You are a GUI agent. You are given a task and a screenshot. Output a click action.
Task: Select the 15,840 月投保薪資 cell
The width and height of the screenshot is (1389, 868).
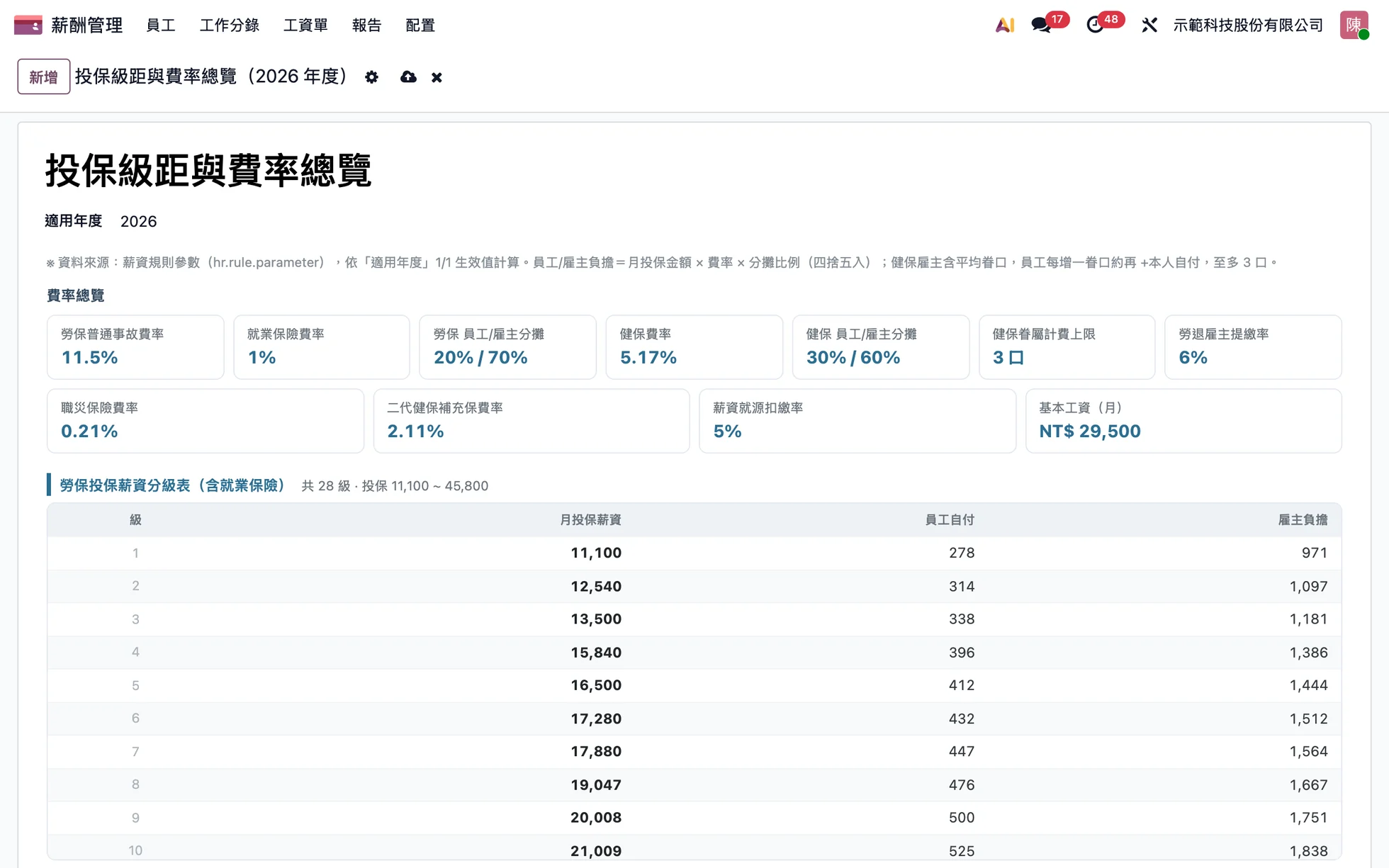(596, 653)
